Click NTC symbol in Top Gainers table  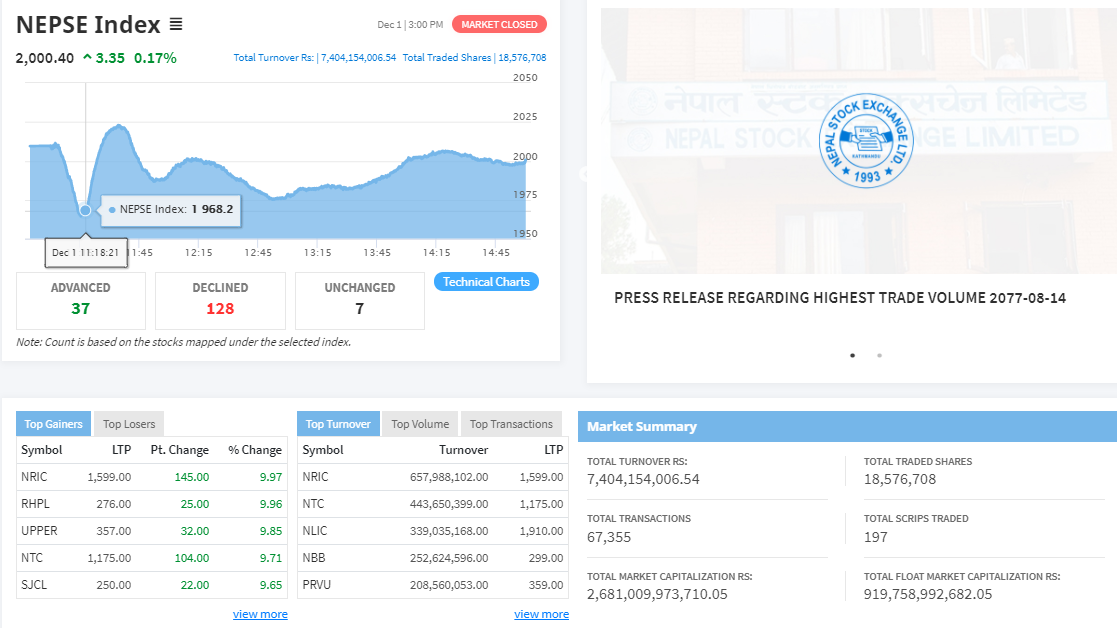(x=32, y=558)
